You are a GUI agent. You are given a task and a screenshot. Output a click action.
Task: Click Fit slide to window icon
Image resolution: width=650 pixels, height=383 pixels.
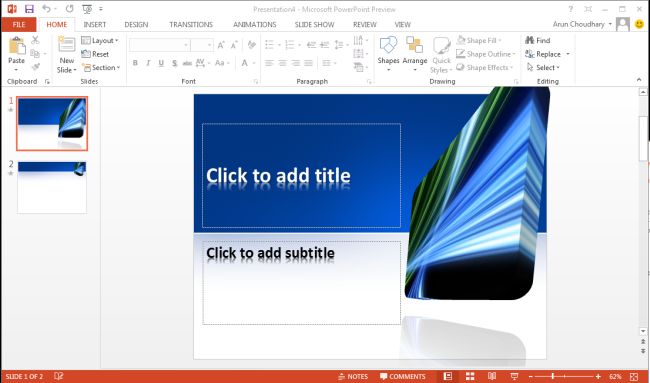click(634, 376)
